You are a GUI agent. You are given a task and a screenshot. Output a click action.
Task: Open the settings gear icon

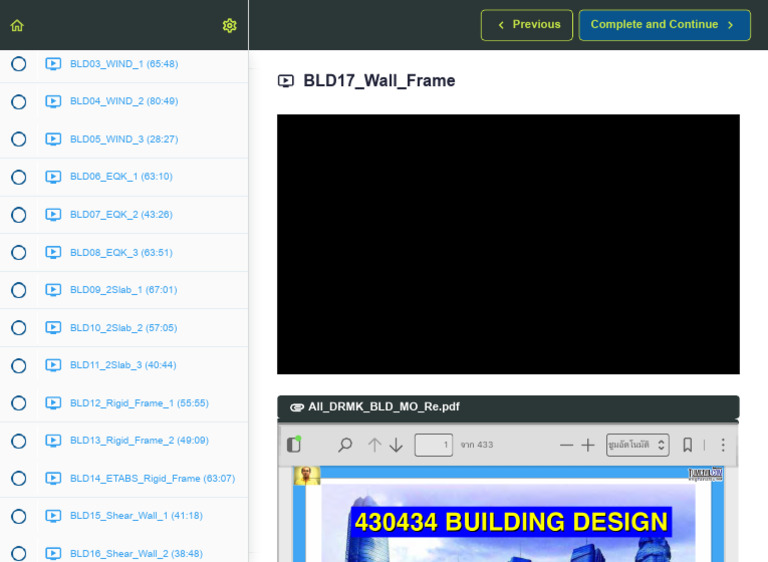pyautogui.click(x=230, y=25)
